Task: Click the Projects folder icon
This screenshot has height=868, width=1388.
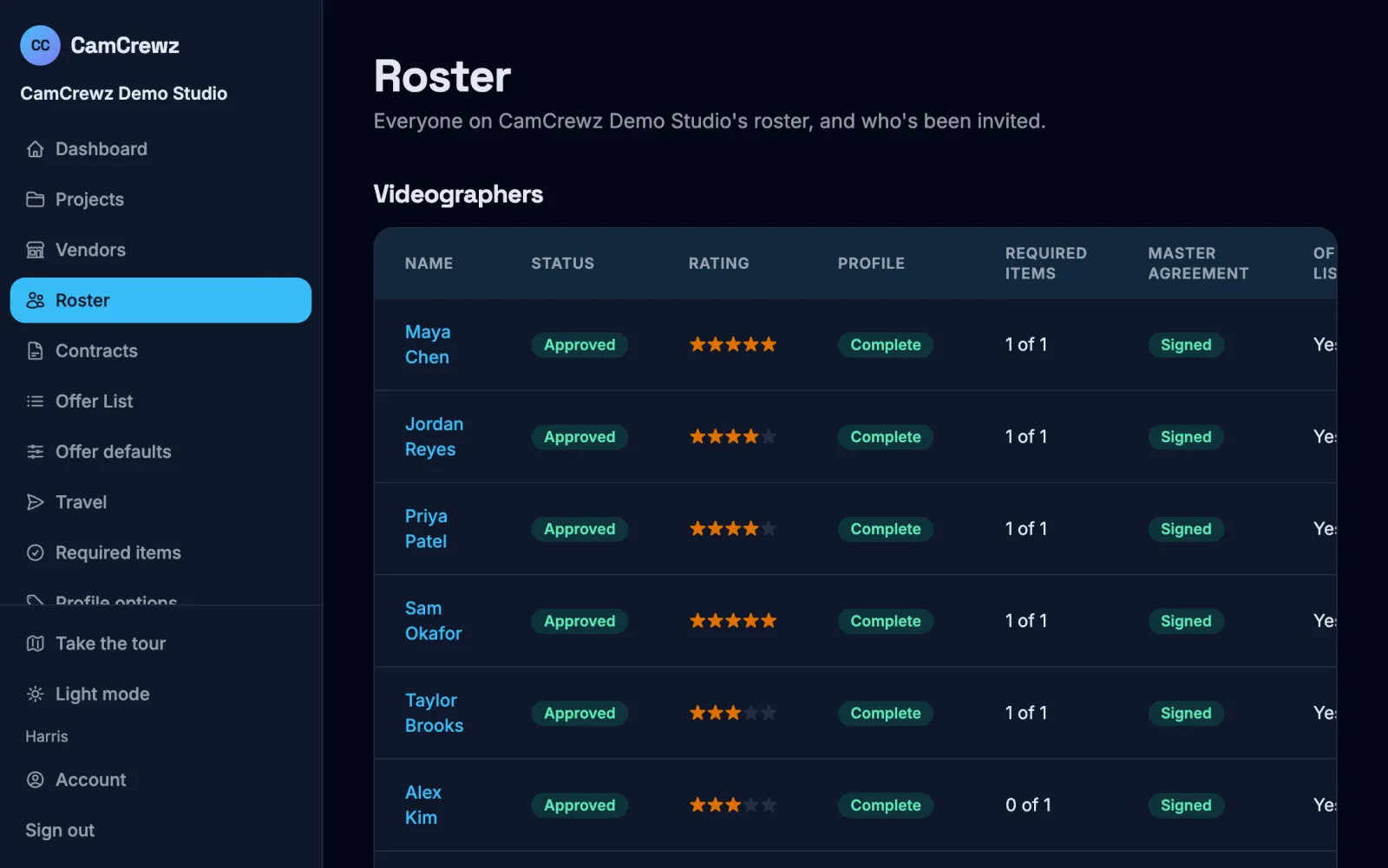Action: click(x=35, y=199)
